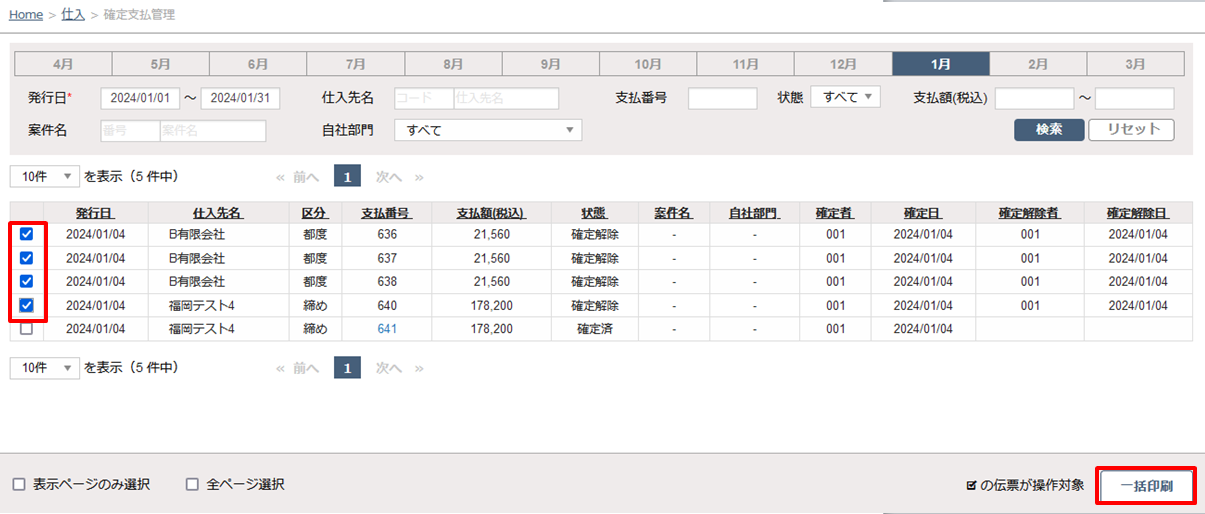Switch to the 2月 month tab
This screenshot has width=1205, height=514.
(x=1038, y=64)
